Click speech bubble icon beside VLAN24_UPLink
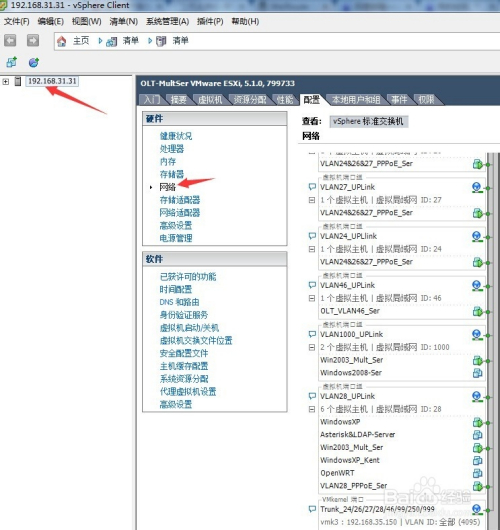Viewport: 500px width, 530px height. pyautogui.click(x=312, y=236)
